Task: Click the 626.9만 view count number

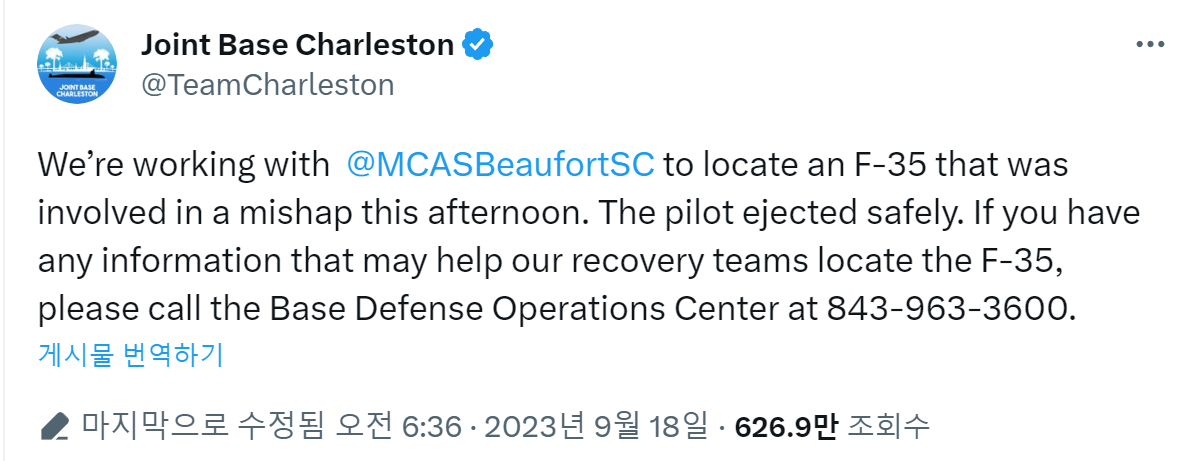Action: pos(784,428)
